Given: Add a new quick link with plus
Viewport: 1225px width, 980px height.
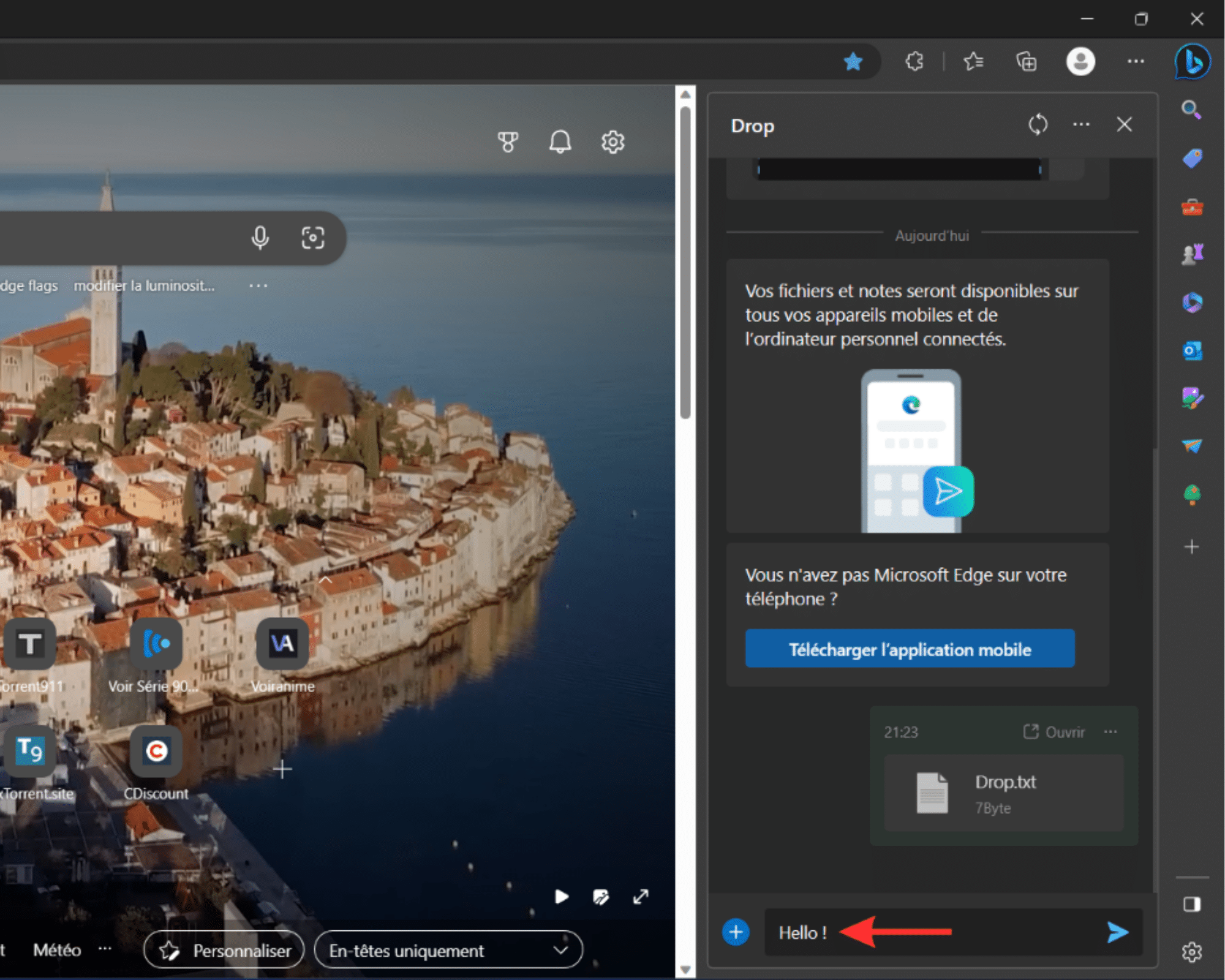Looking at the screenshot, I should pyautogui.click(x=282, y=769).
